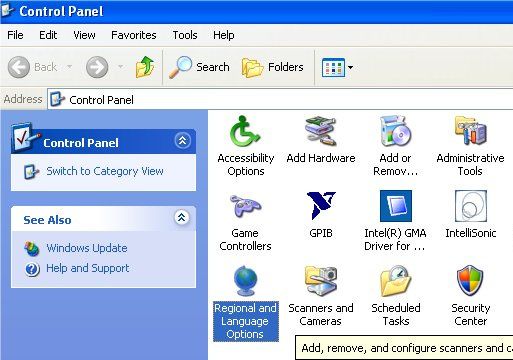Open Accessibility Options applet icon
Image resolution: width=513 pixels, height=360 pixels.
(245, 131)
